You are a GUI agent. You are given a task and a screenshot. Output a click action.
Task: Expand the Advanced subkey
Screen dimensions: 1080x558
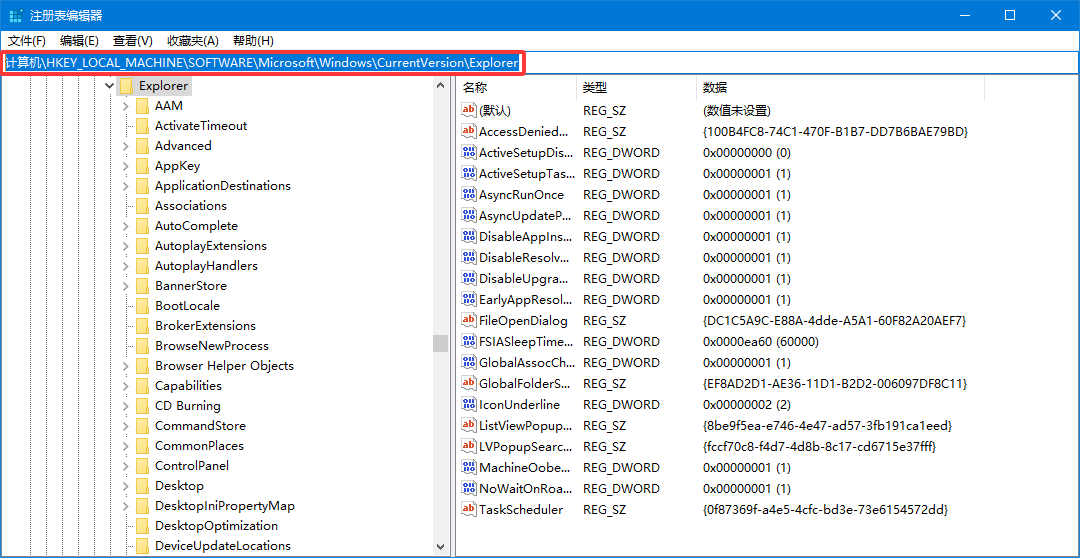tap(125, 146)
